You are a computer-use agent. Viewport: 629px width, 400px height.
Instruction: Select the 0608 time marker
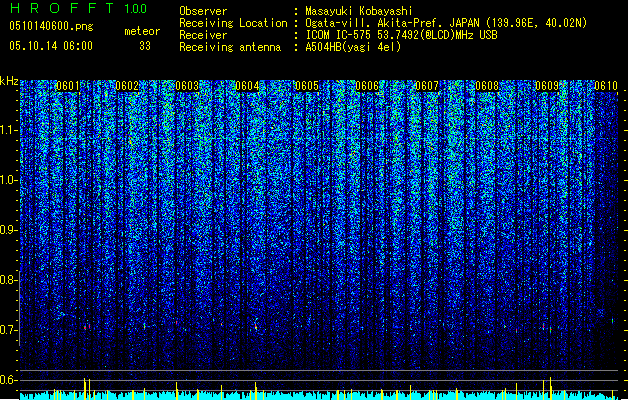(x=487, y=86)
